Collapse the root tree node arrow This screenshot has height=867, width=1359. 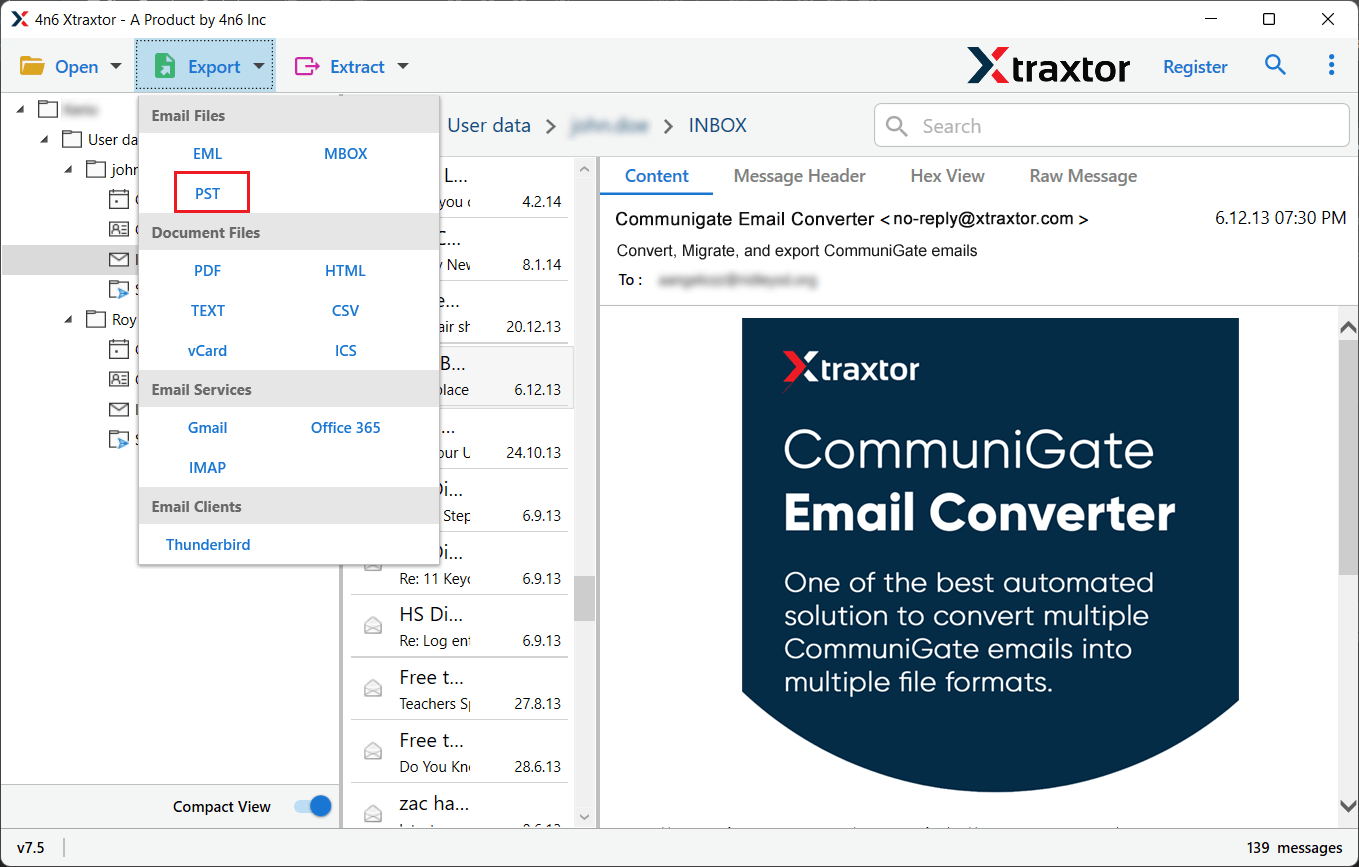point(21,109)
